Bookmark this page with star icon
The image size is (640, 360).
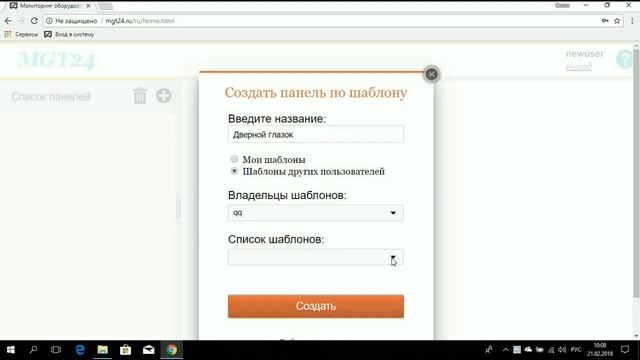coord(617,21)
